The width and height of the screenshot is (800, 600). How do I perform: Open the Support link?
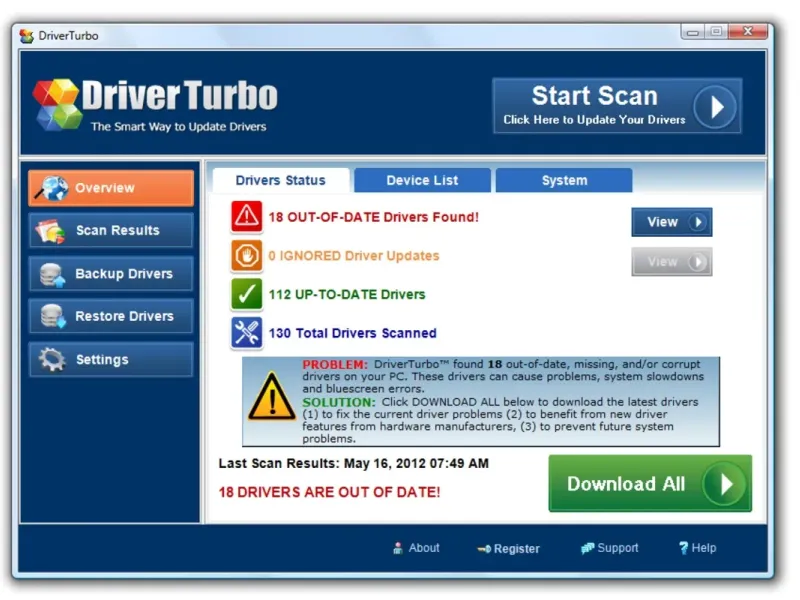pos(610,548)
